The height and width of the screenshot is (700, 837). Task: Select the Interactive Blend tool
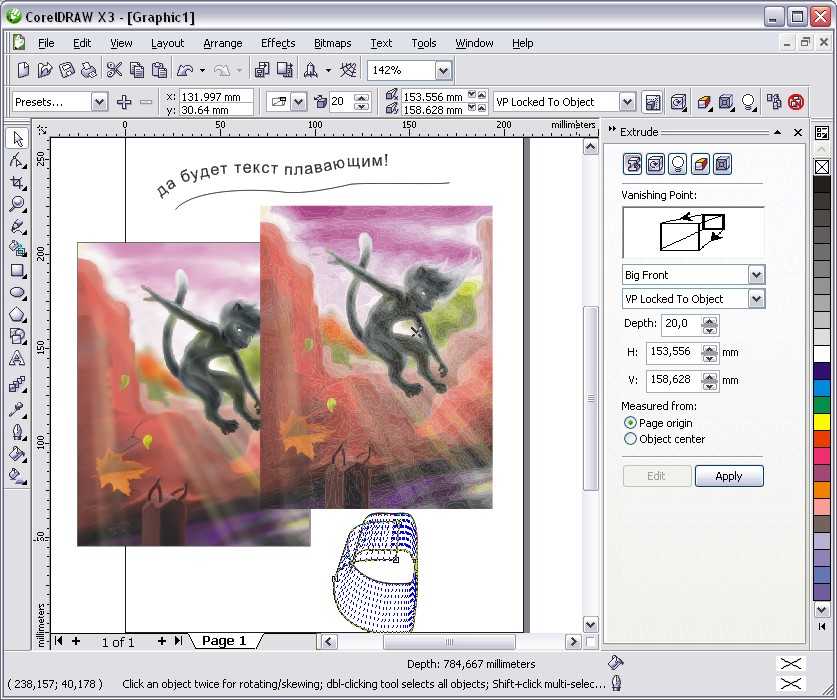click(x=18, y=383)
